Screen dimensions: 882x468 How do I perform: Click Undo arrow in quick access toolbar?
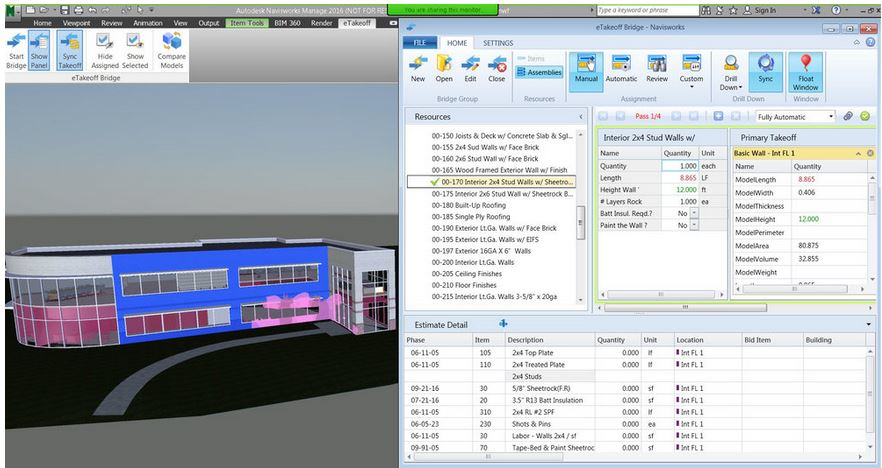point(92,10)
